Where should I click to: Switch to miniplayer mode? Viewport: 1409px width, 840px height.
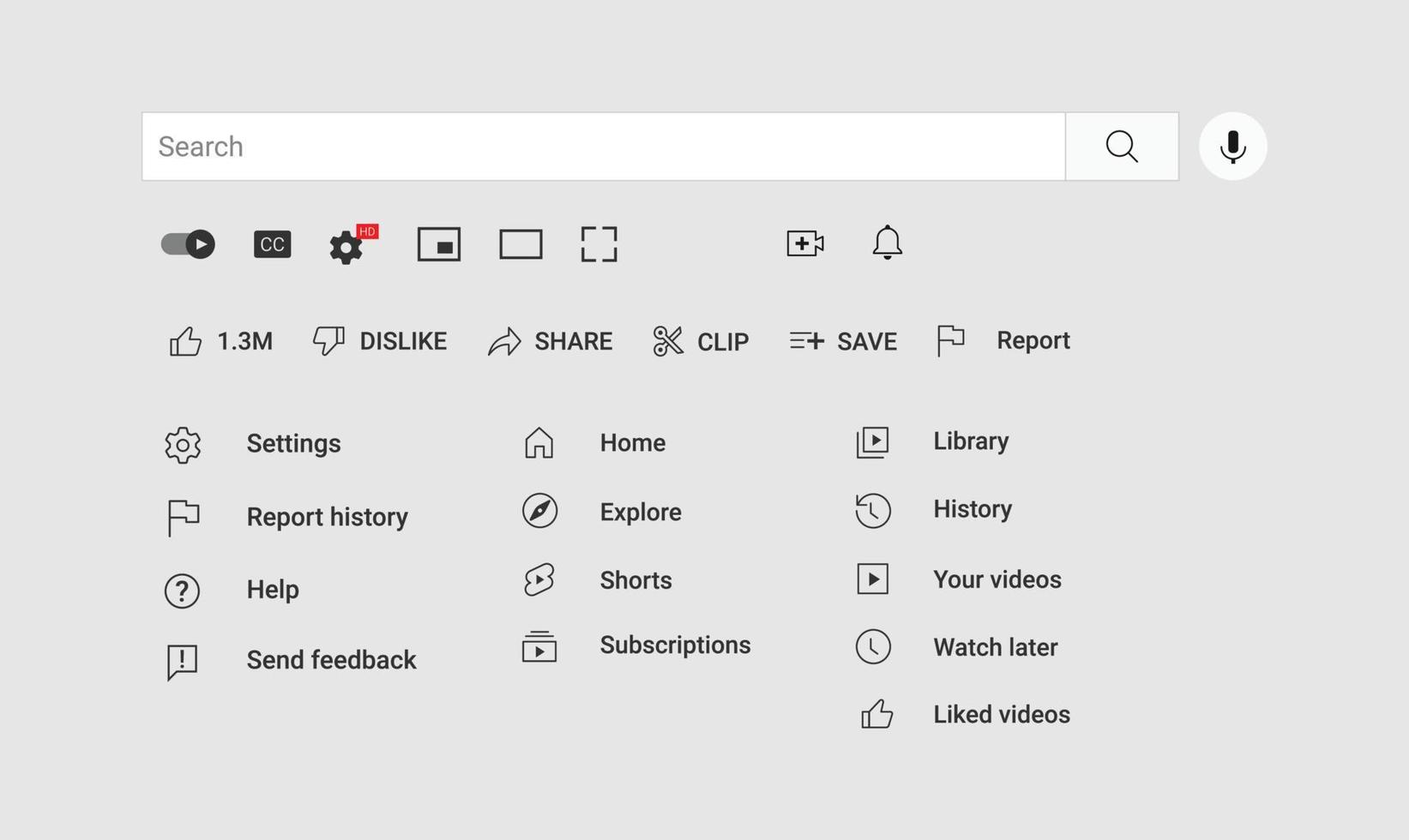coord(438,243)
